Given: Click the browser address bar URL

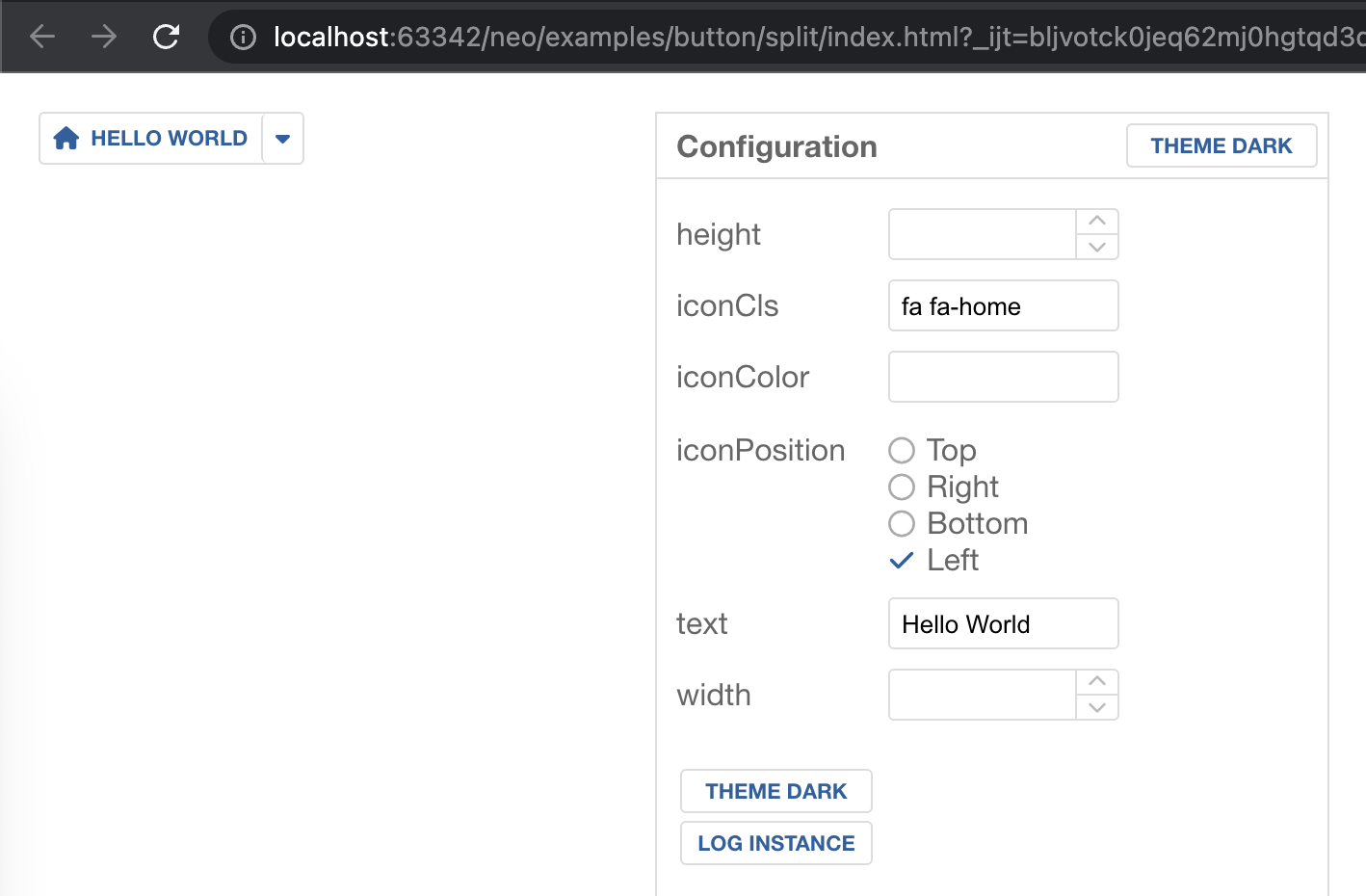Looking at the screenshot, I should (x=819, y=37).
